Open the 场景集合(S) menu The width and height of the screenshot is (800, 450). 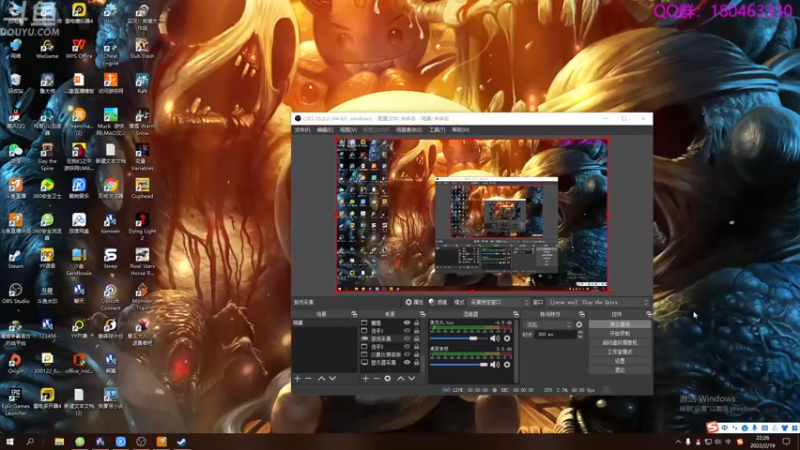(x=409, y=130)
